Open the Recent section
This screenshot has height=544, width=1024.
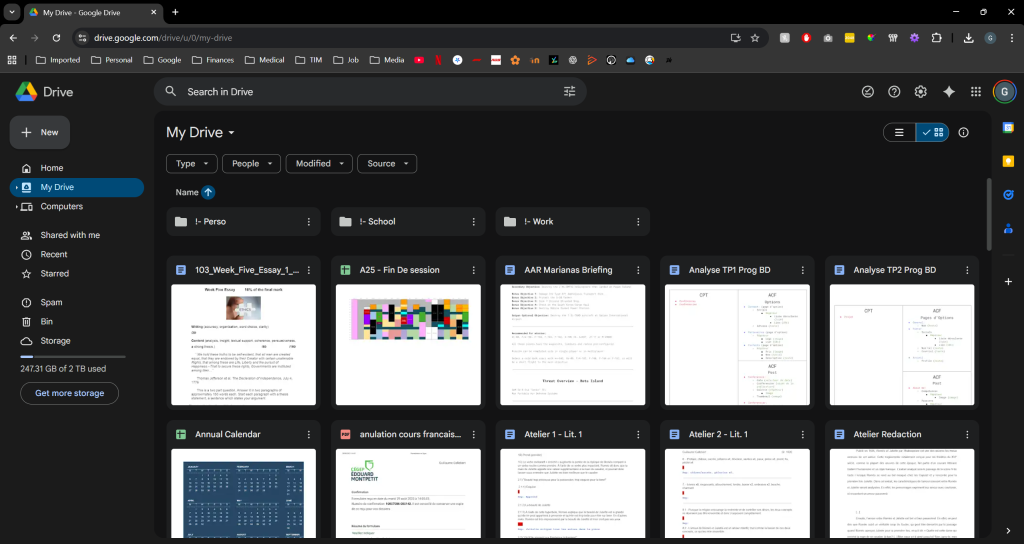(x=54, y=255)
